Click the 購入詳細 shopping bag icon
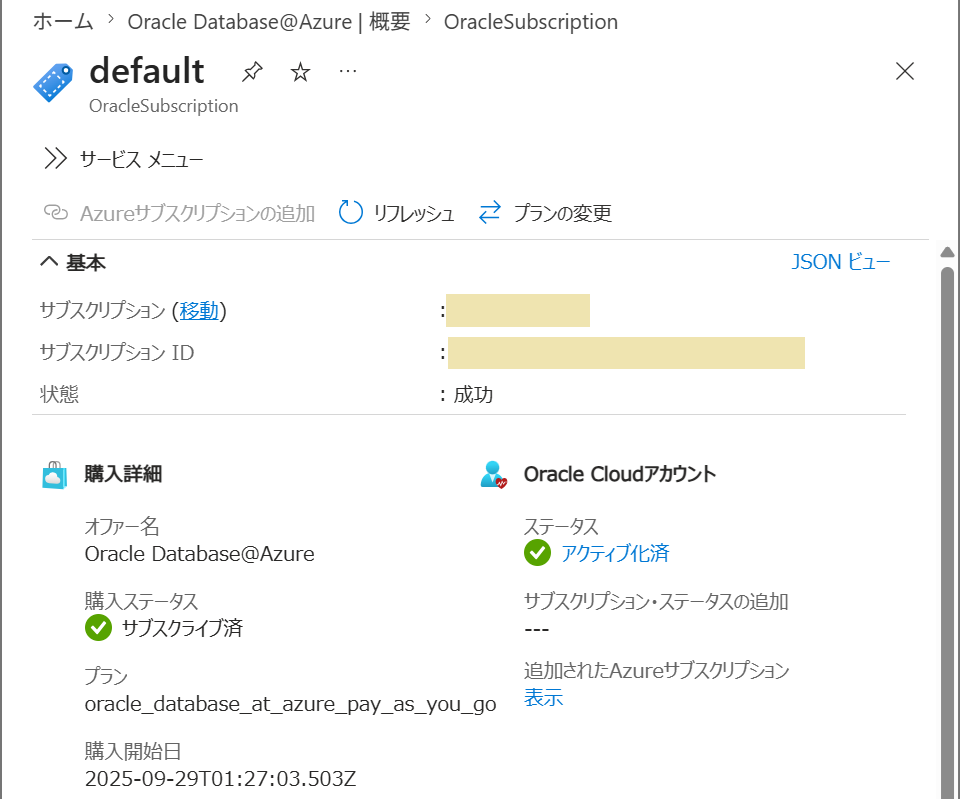 pos(54,475)
